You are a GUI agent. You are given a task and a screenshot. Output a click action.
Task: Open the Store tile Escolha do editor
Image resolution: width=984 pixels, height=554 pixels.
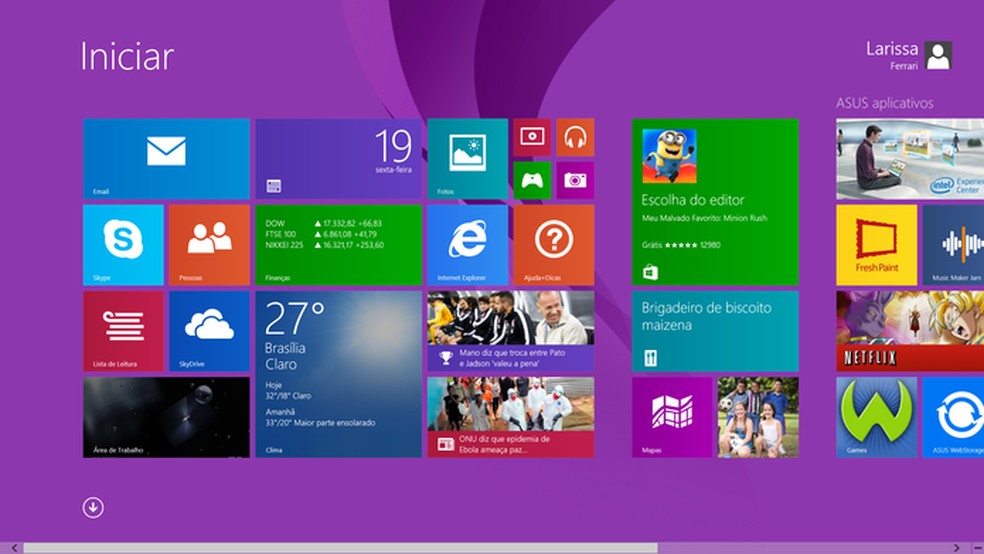click(715, 202)
